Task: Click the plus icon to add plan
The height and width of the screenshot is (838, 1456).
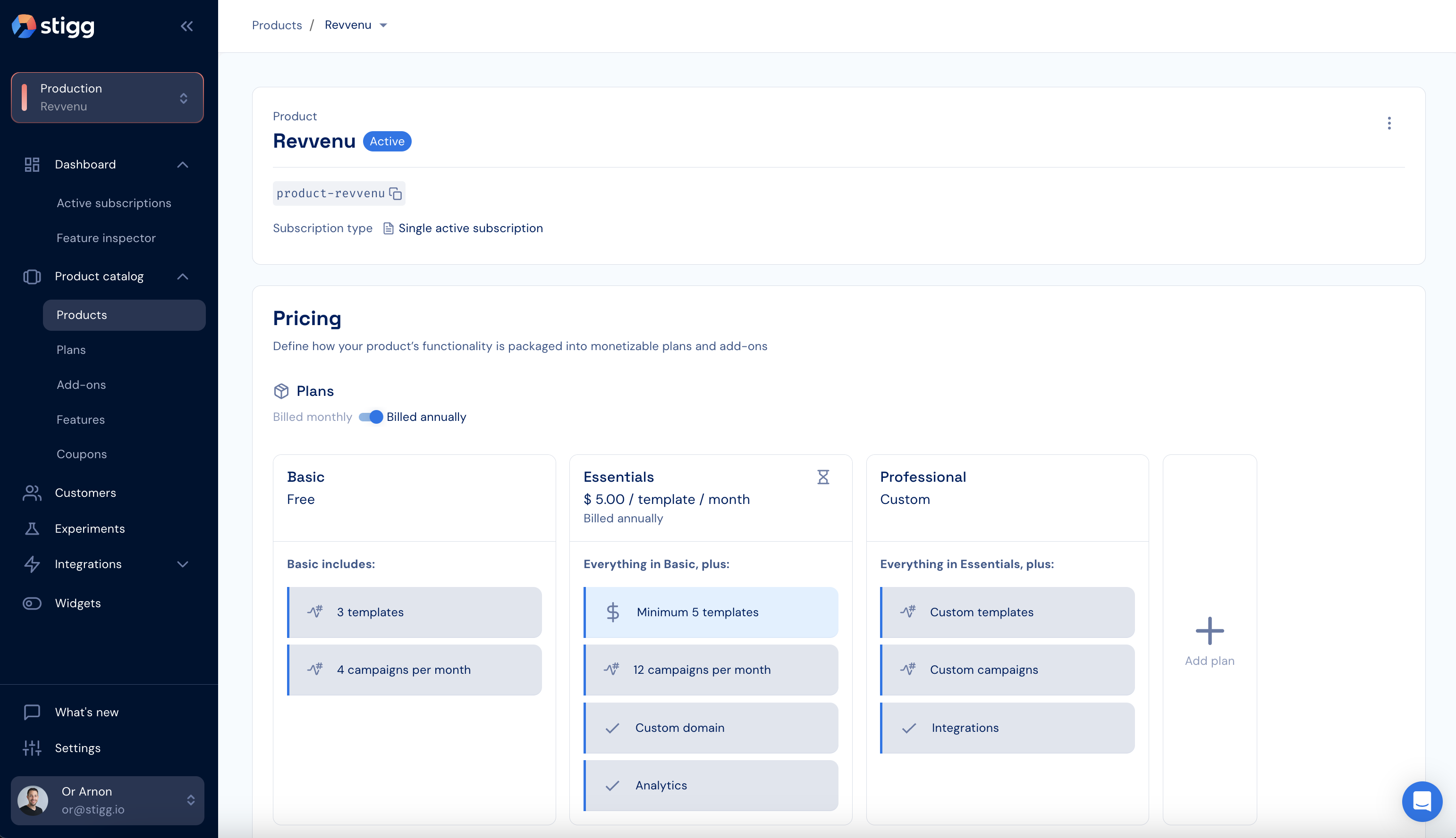Action: [x=1210, y=631]
